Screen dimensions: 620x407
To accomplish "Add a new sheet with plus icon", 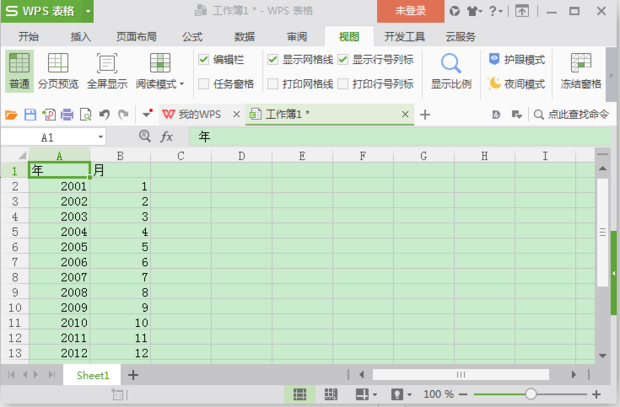I will 133,375.
